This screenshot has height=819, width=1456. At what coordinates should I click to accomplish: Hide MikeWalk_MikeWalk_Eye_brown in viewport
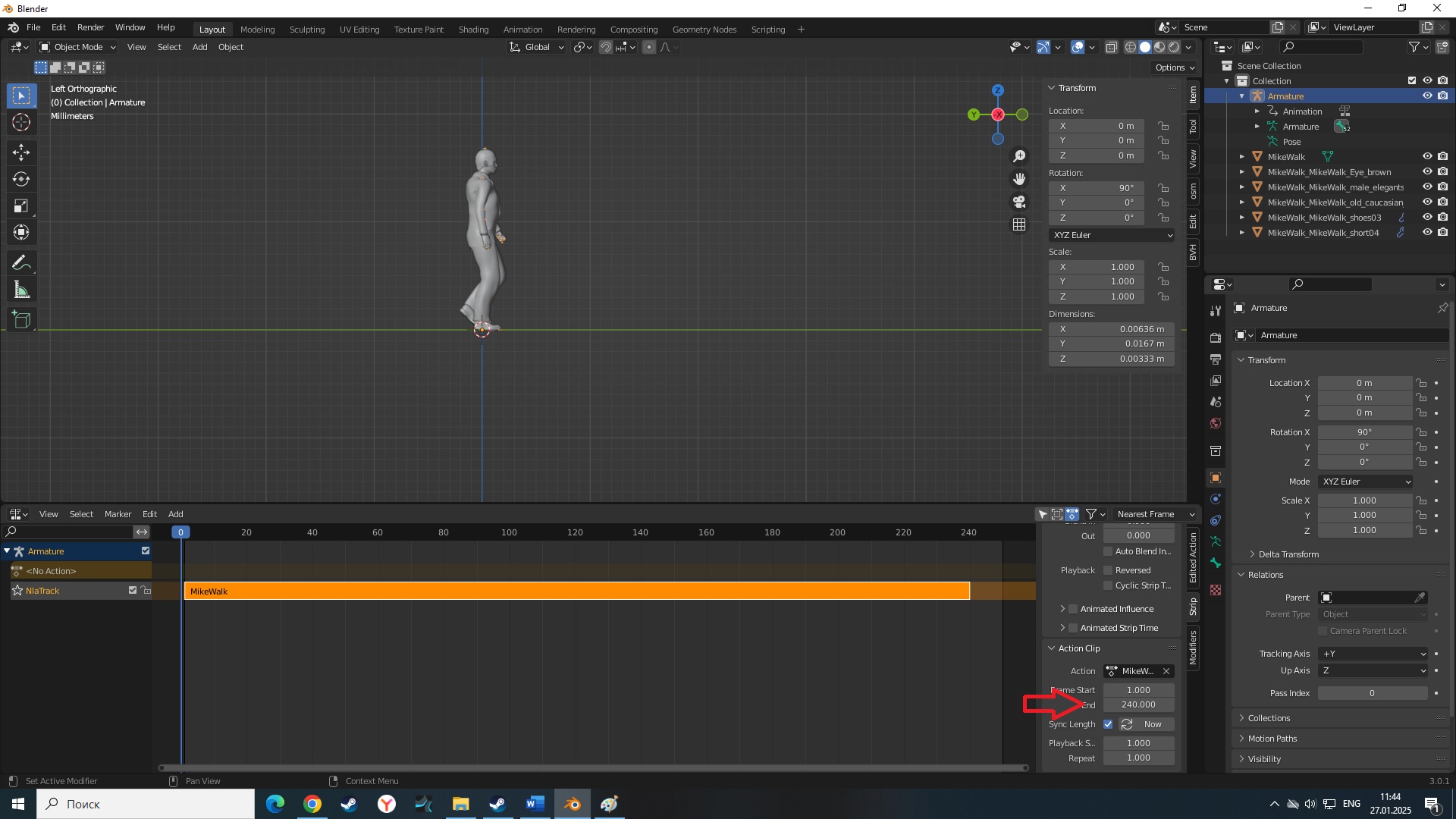(x=1426, y=172)
